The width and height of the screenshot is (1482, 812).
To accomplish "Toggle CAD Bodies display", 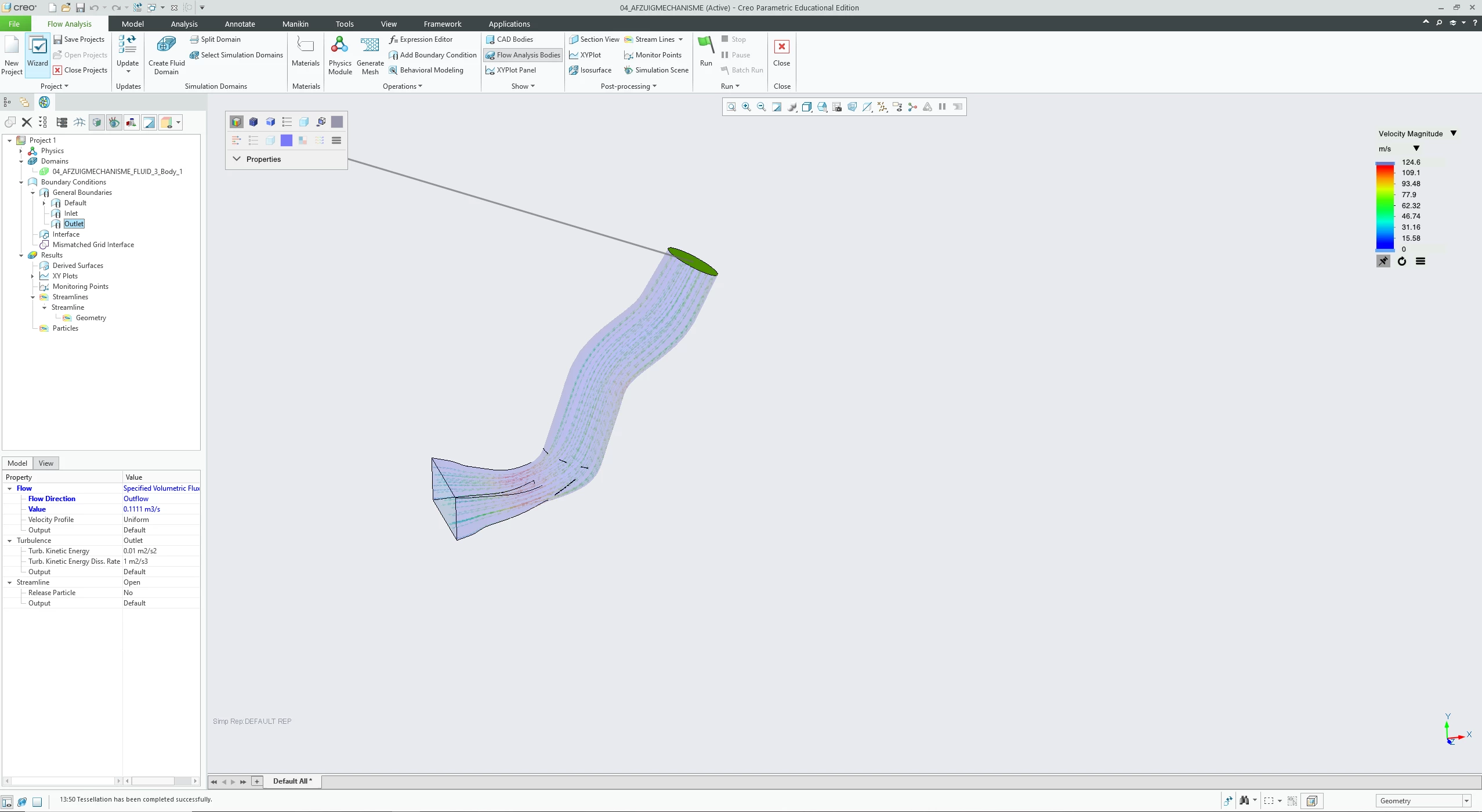I will click(509, 39).
